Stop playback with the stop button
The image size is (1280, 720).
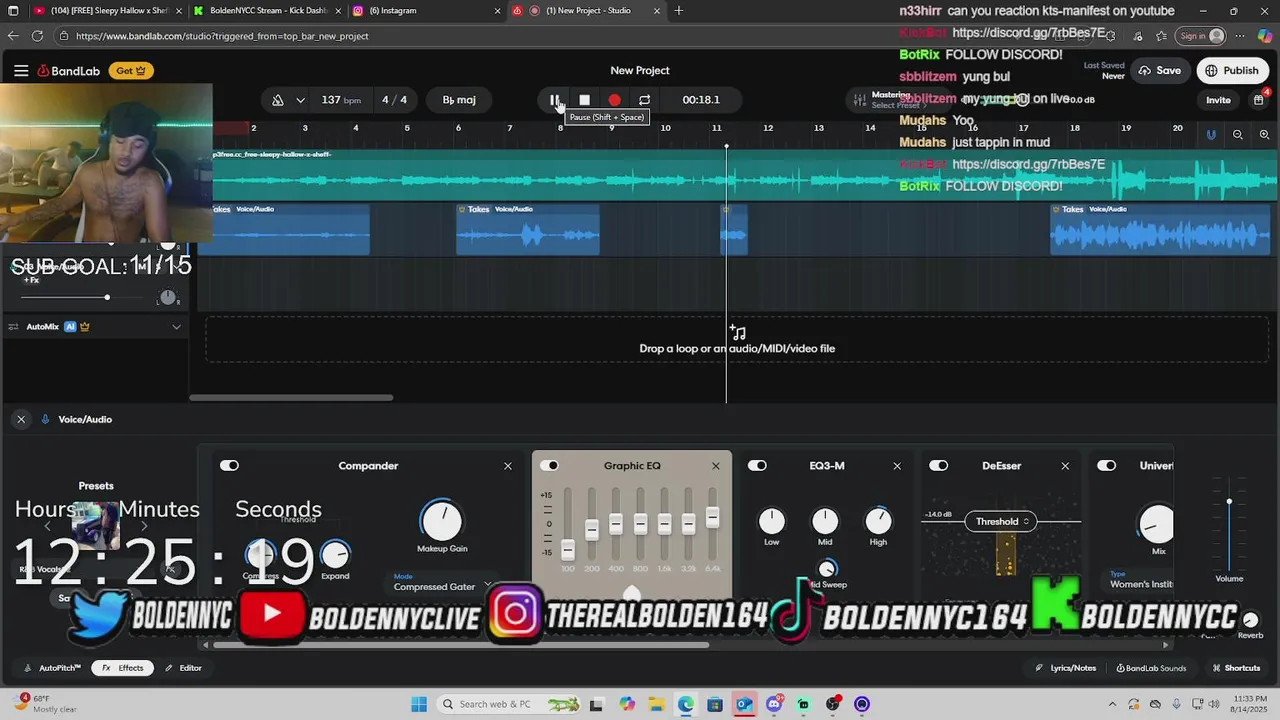pos(584,100)
